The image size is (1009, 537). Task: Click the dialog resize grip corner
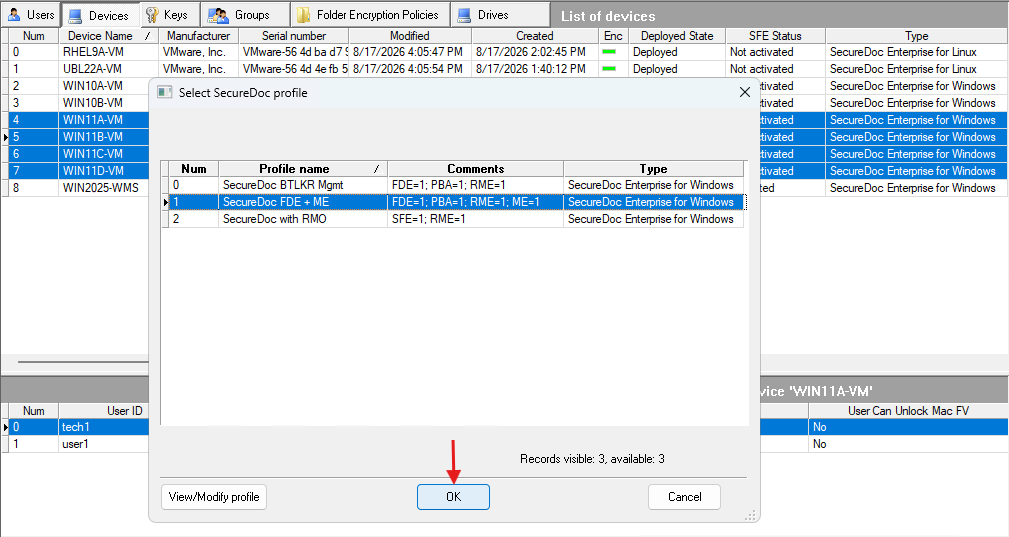pos(750,516)
